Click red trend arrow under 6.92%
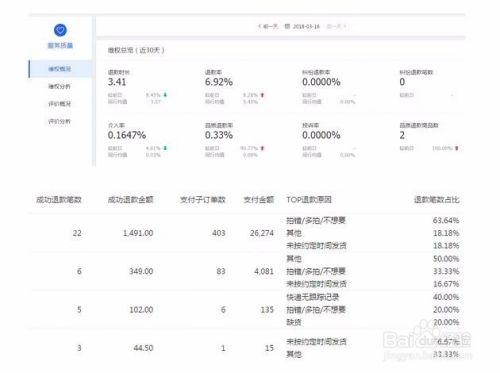The width and height of the screenshot is (500, 373). [x=262, y=95]
